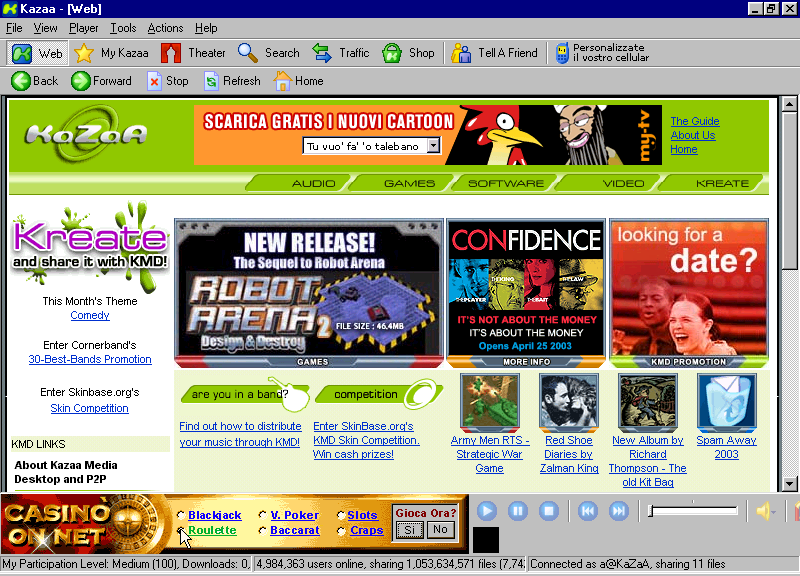This screenshot has height=576, width=800.
Task: Click the 'are you in a band?' button
Action: [245, 394]
